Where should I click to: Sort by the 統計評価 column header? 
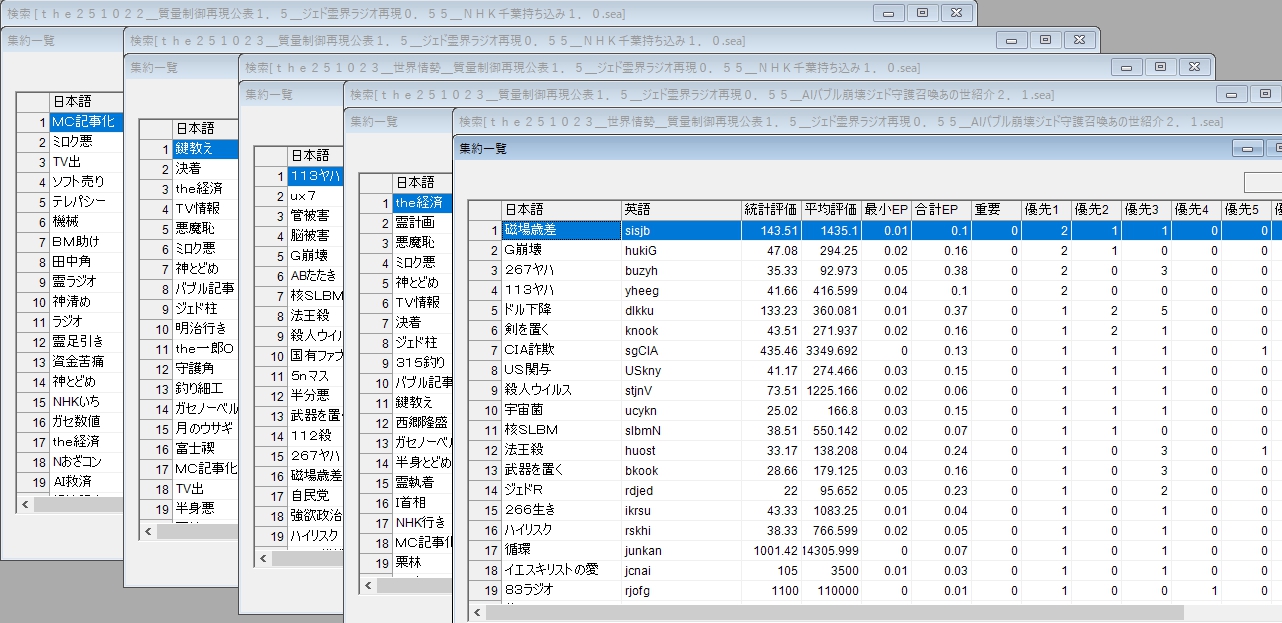770,209
